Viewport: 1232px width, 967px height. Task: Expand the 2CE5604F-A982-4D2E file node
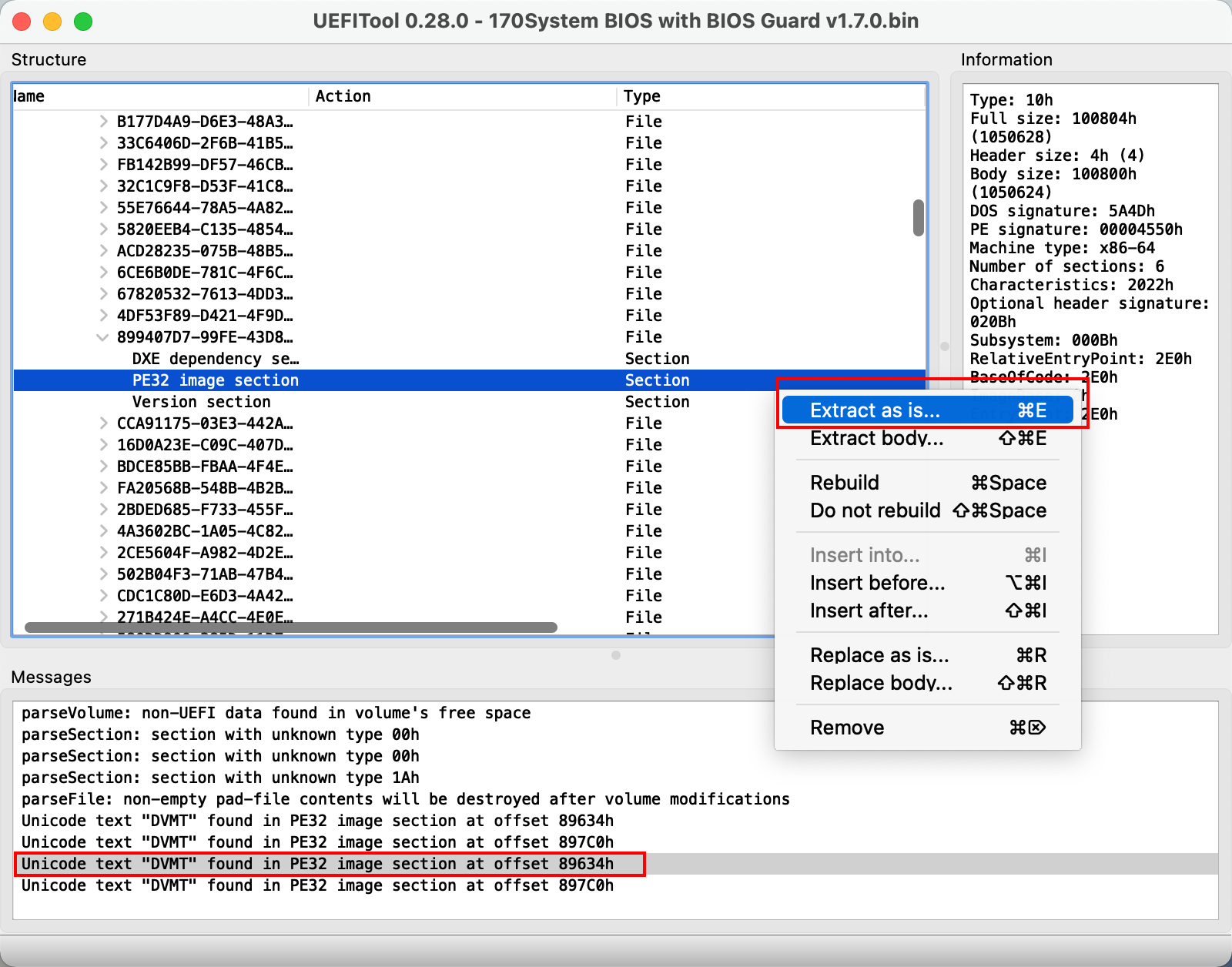point(103,553)
